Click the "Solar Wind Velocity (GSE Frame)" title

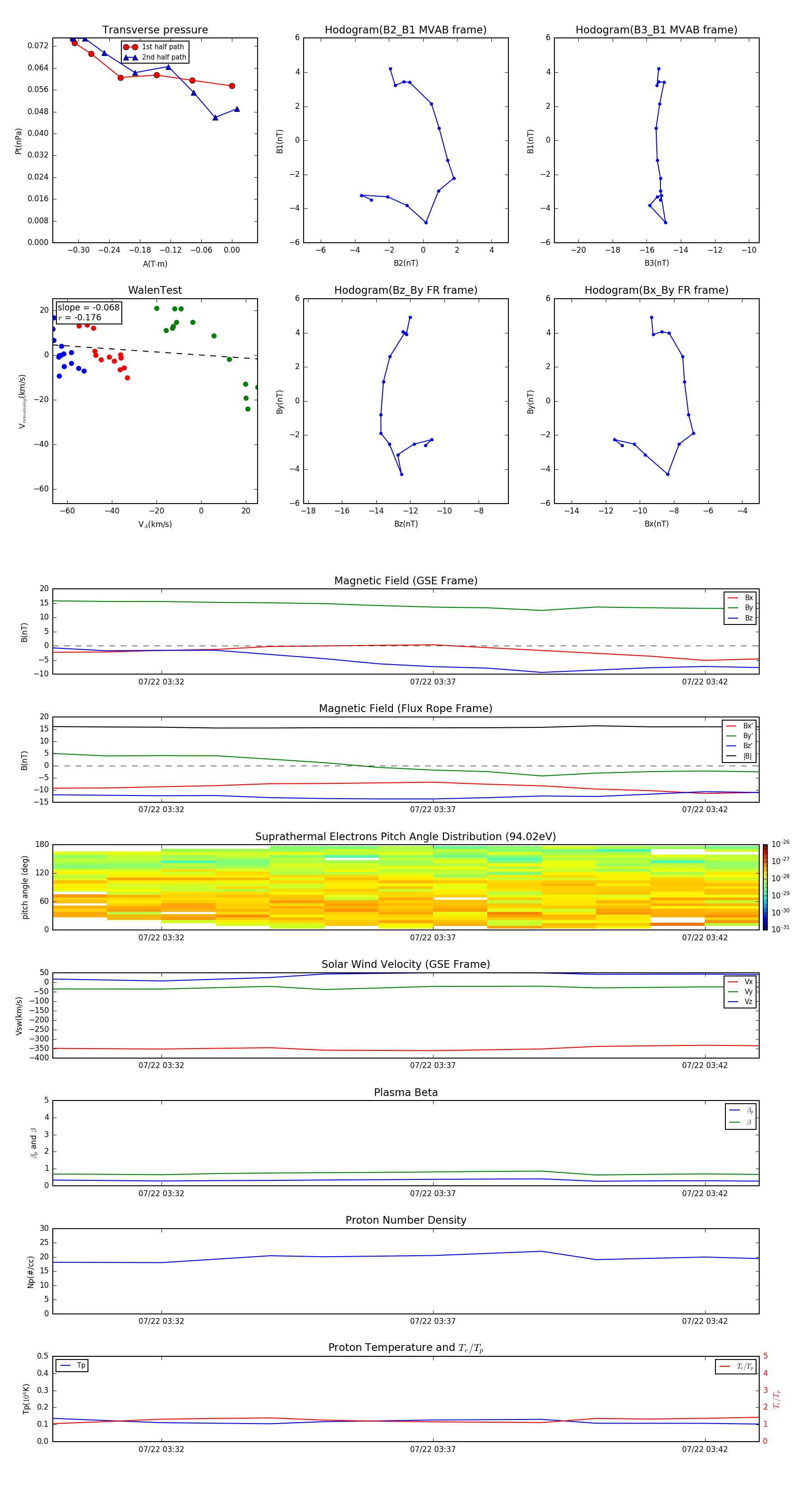[406, 965]
